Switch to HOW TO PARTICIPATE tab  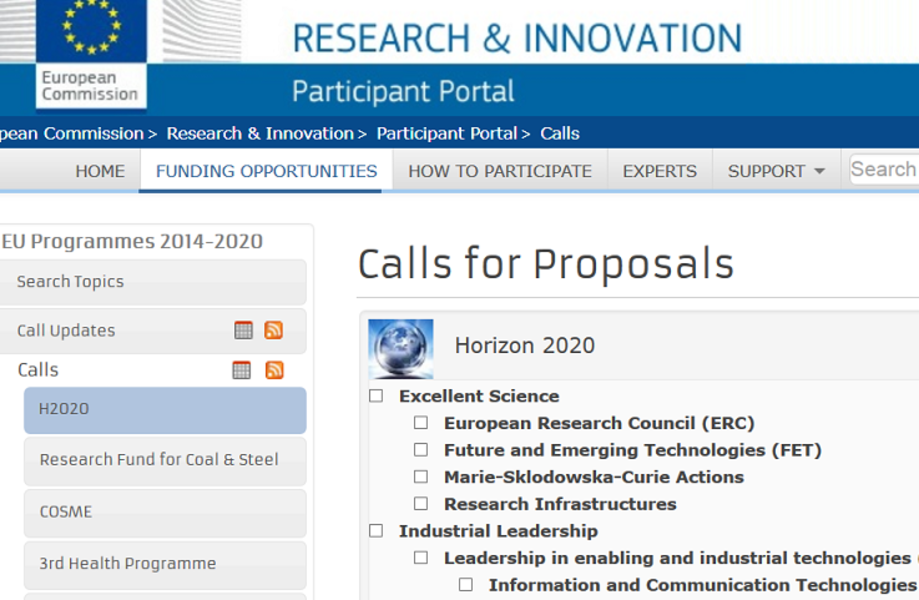point(500,171)
